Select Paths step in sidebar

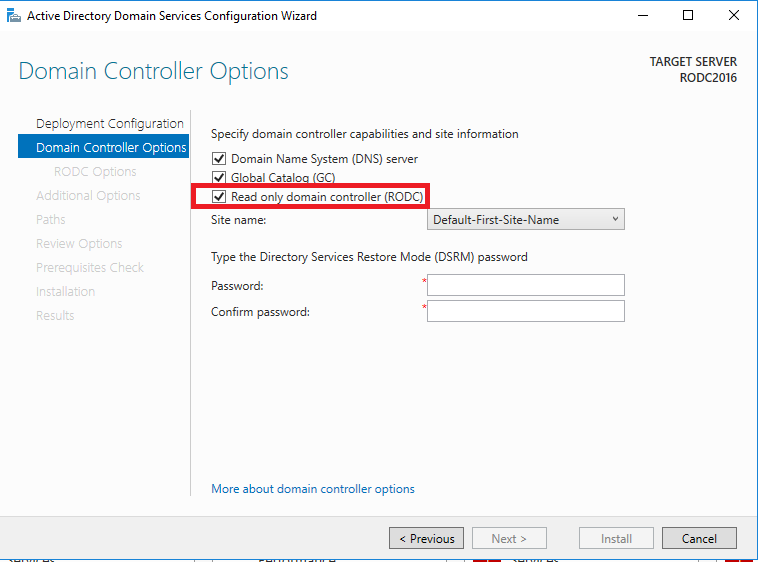tap(50, 219)
